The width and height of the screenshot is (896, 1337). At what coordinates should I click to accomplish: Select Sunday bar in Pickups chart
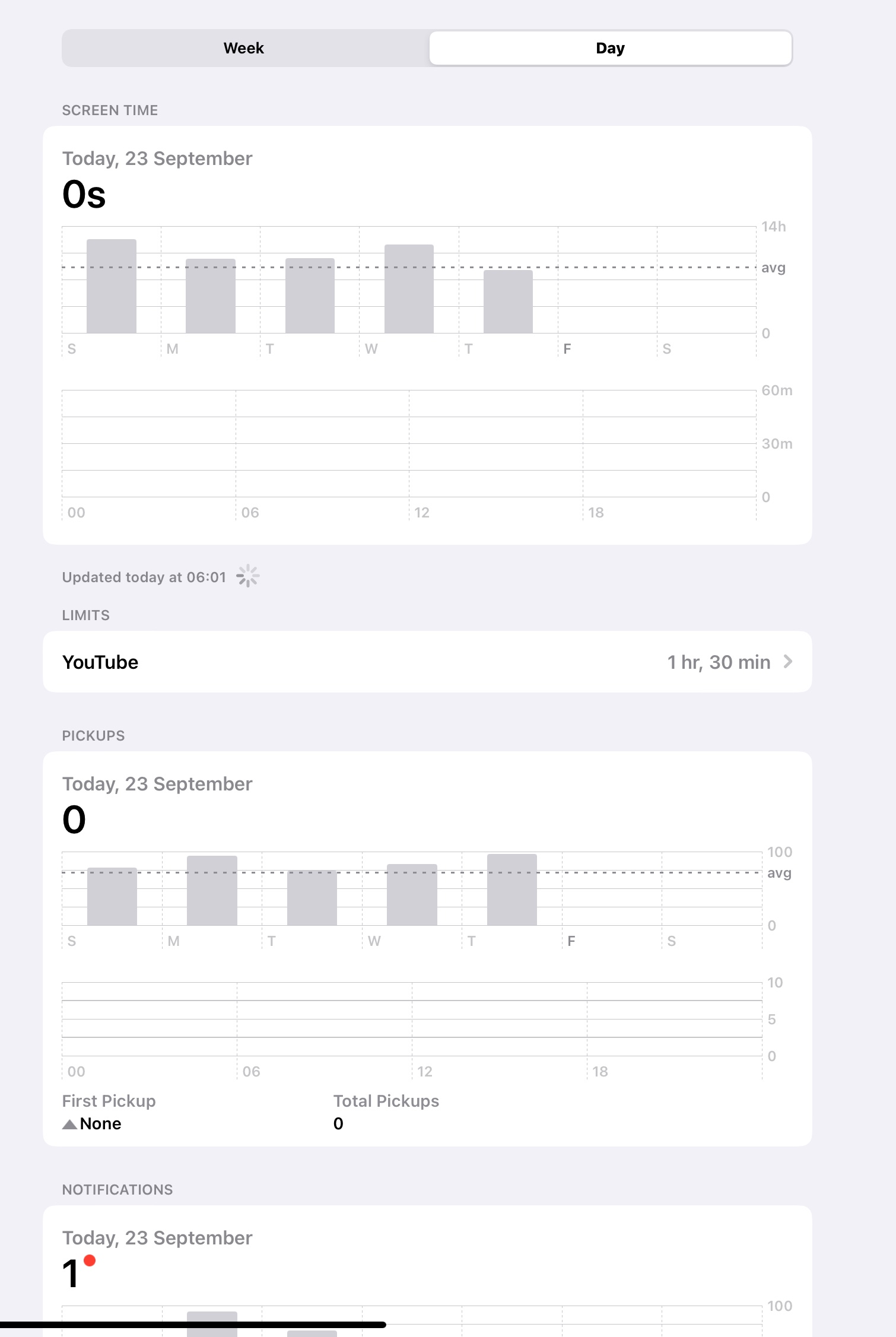tap(112, 896)
